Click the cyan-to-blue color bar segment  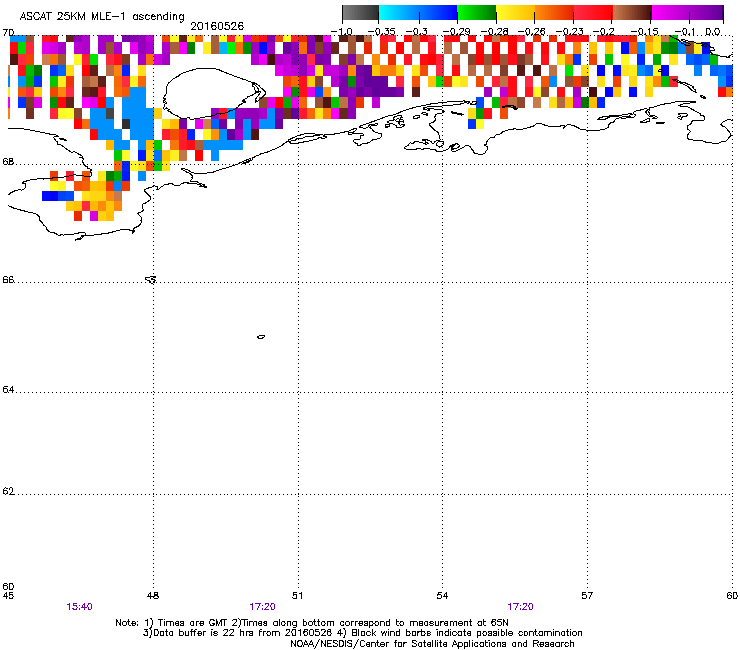(x=418, y=13)
